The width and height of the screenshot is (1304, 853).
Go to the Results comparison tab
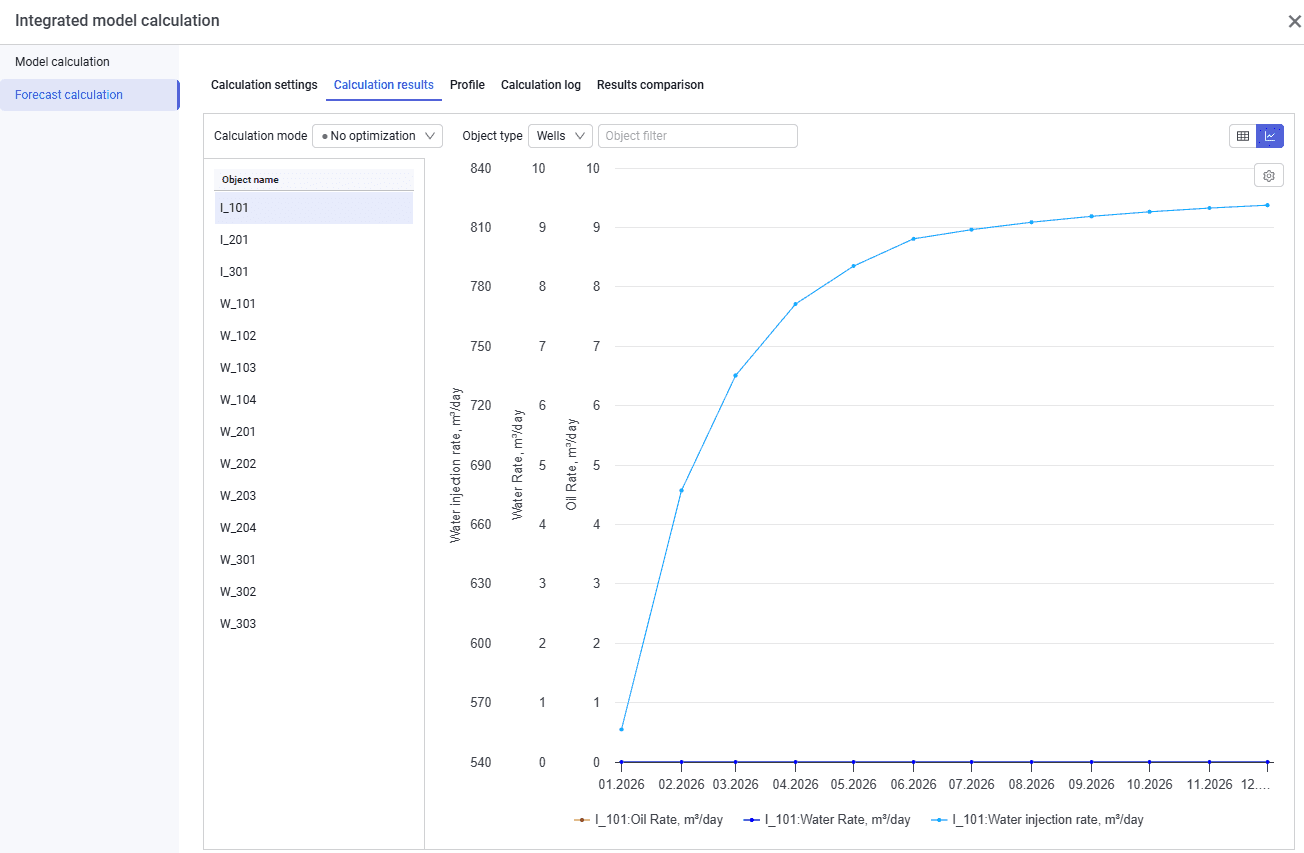coord(650,85)
